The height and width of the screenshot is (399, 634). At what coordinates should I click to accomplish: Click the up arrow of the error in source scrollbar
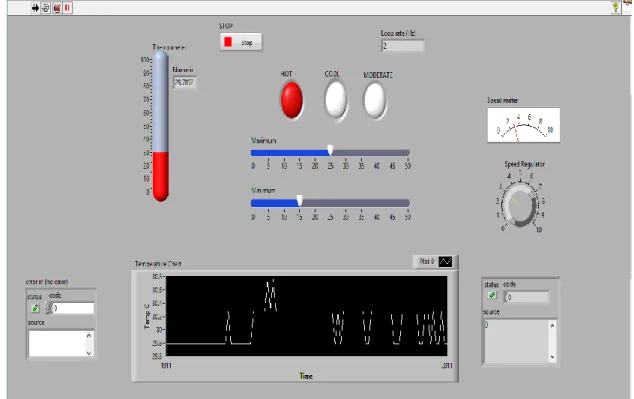pyautogui.click(x=89, y=336)
